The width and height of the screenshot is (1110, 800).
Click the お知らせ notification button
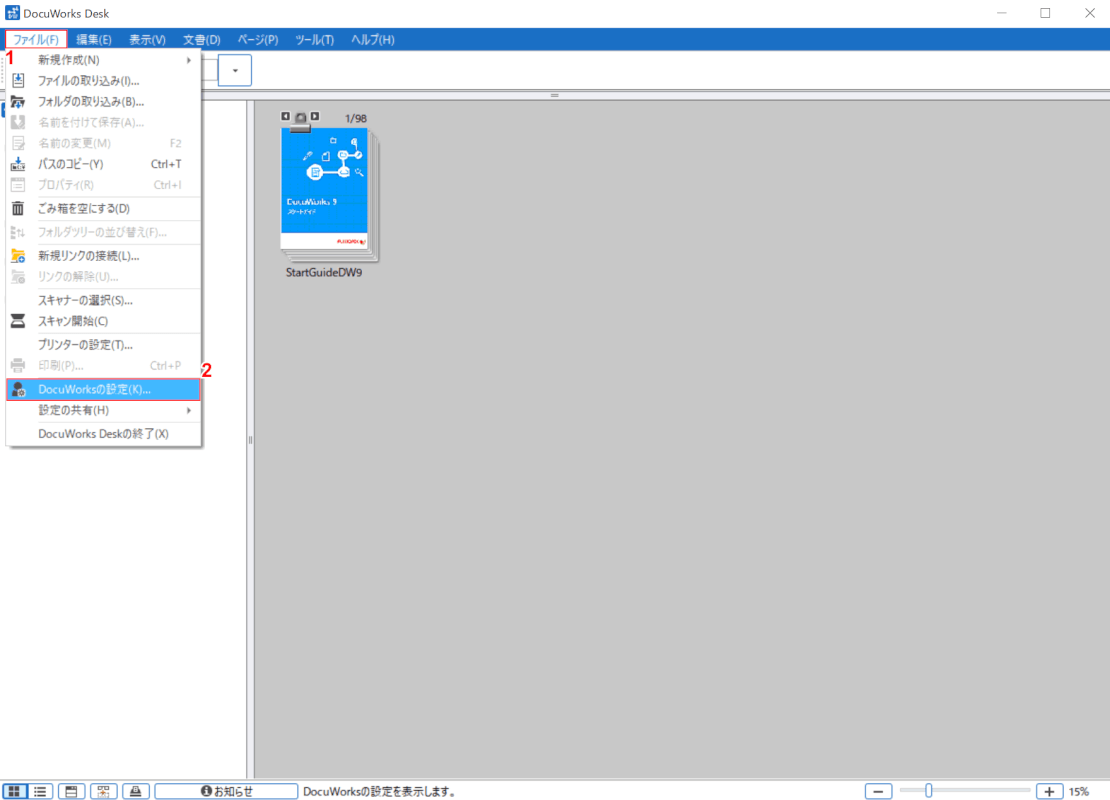coord(227,791)
